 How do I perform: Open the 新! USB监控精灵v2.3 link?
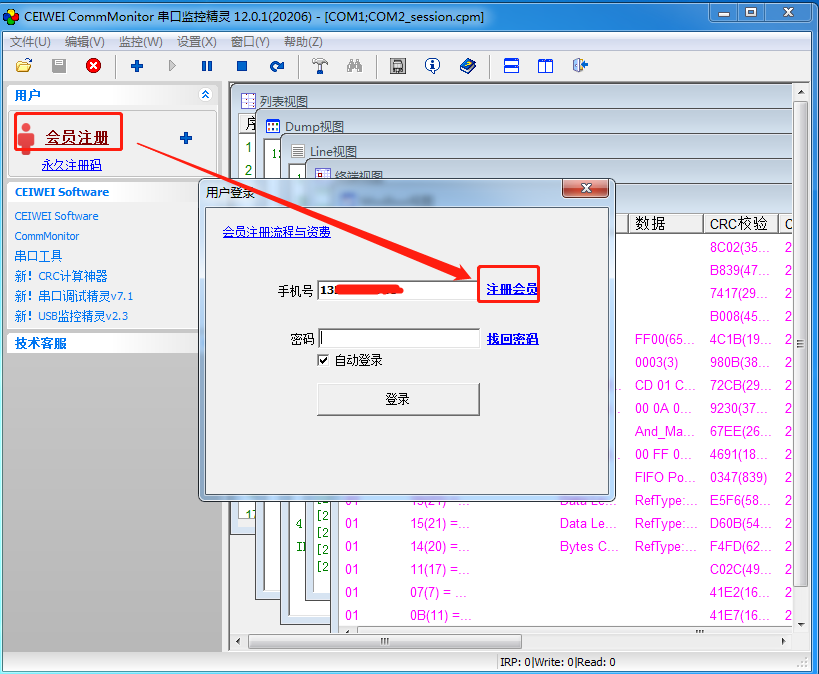(x=71, y=316)
